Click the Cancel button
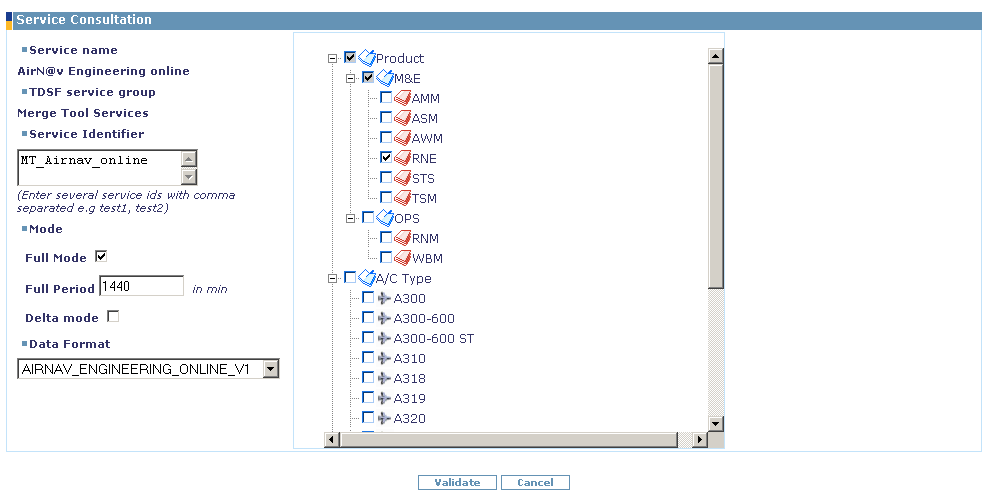This screenshot has height=502, width=990. tap(535, 482)
